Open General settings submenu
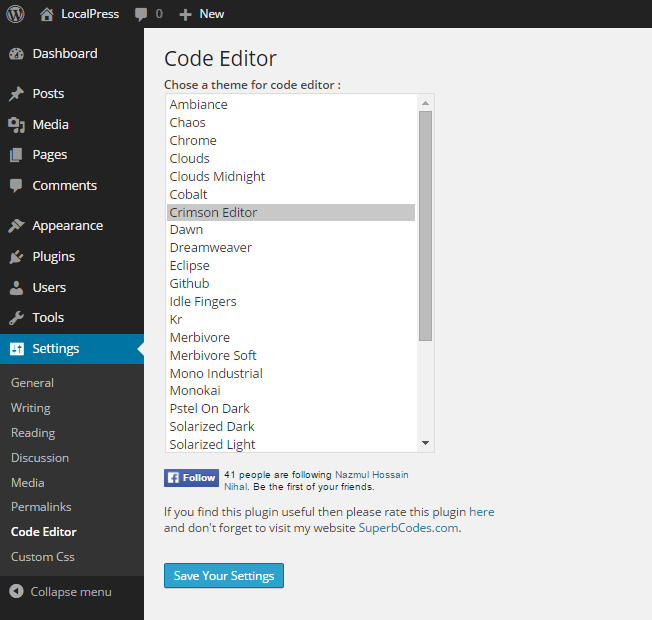Viewport: 652px width, 620px height. (x=32, y=383)
